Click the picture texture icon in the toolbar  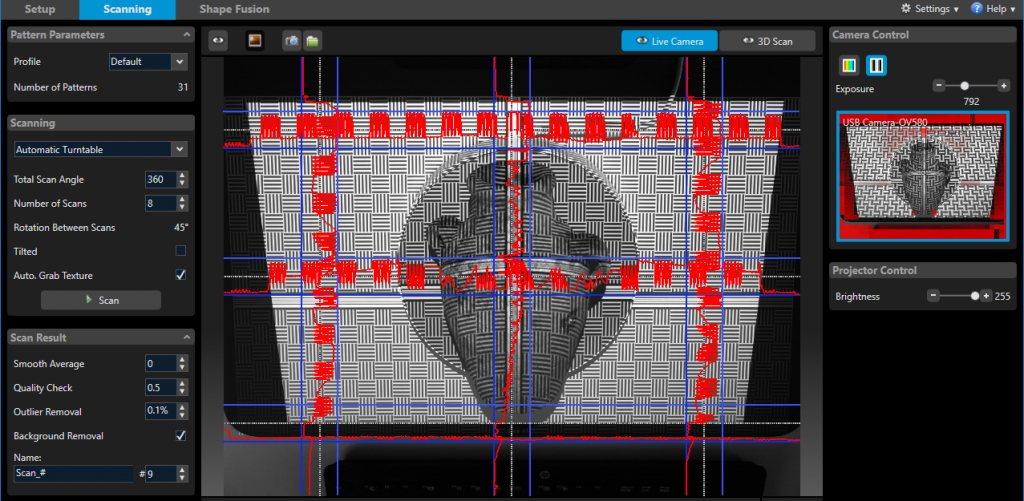click(x=254, y=41)
